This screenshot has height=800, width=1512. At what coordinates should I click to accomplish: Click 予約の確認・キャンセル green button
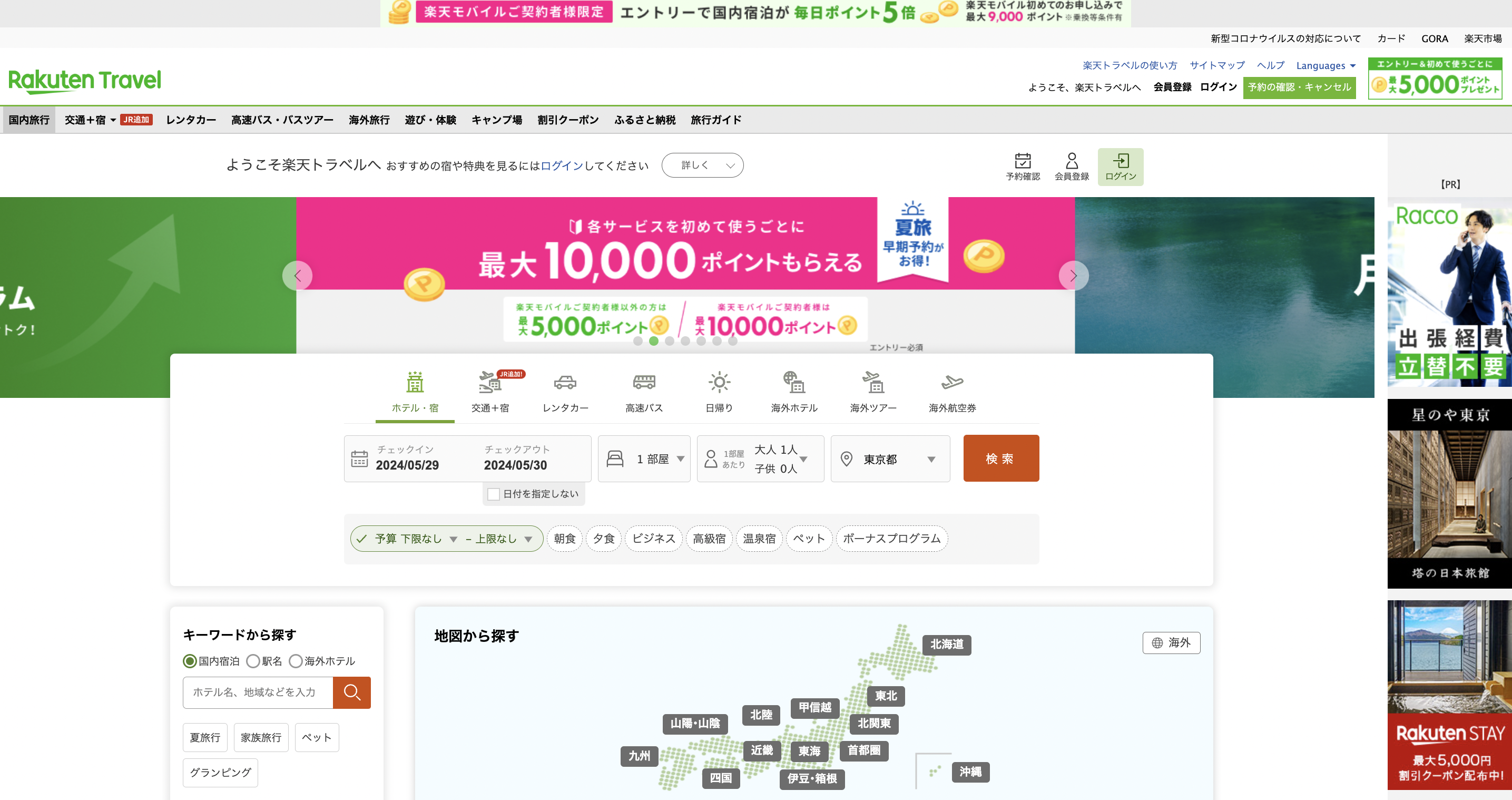pyautogui.click(x=1299, y=87)
